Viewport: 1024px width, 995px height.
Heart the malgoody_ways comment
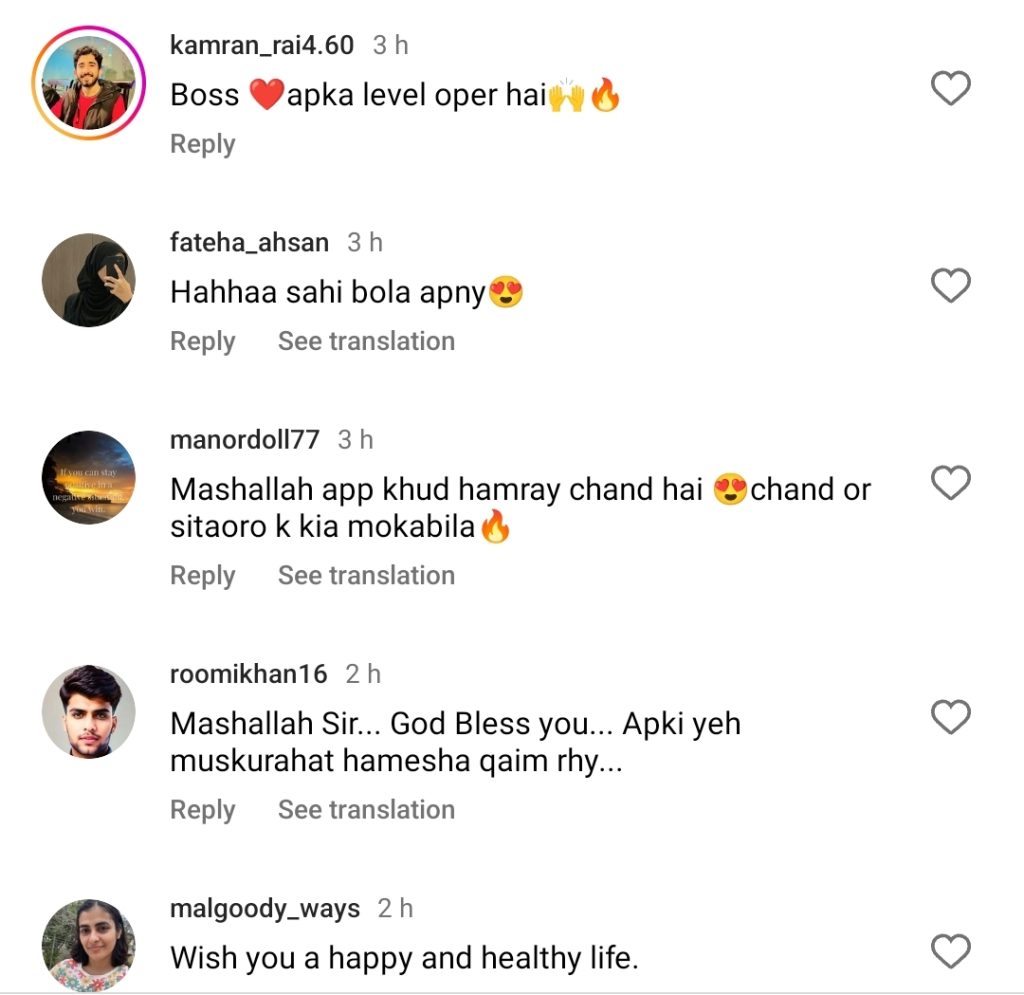[950, 950]
